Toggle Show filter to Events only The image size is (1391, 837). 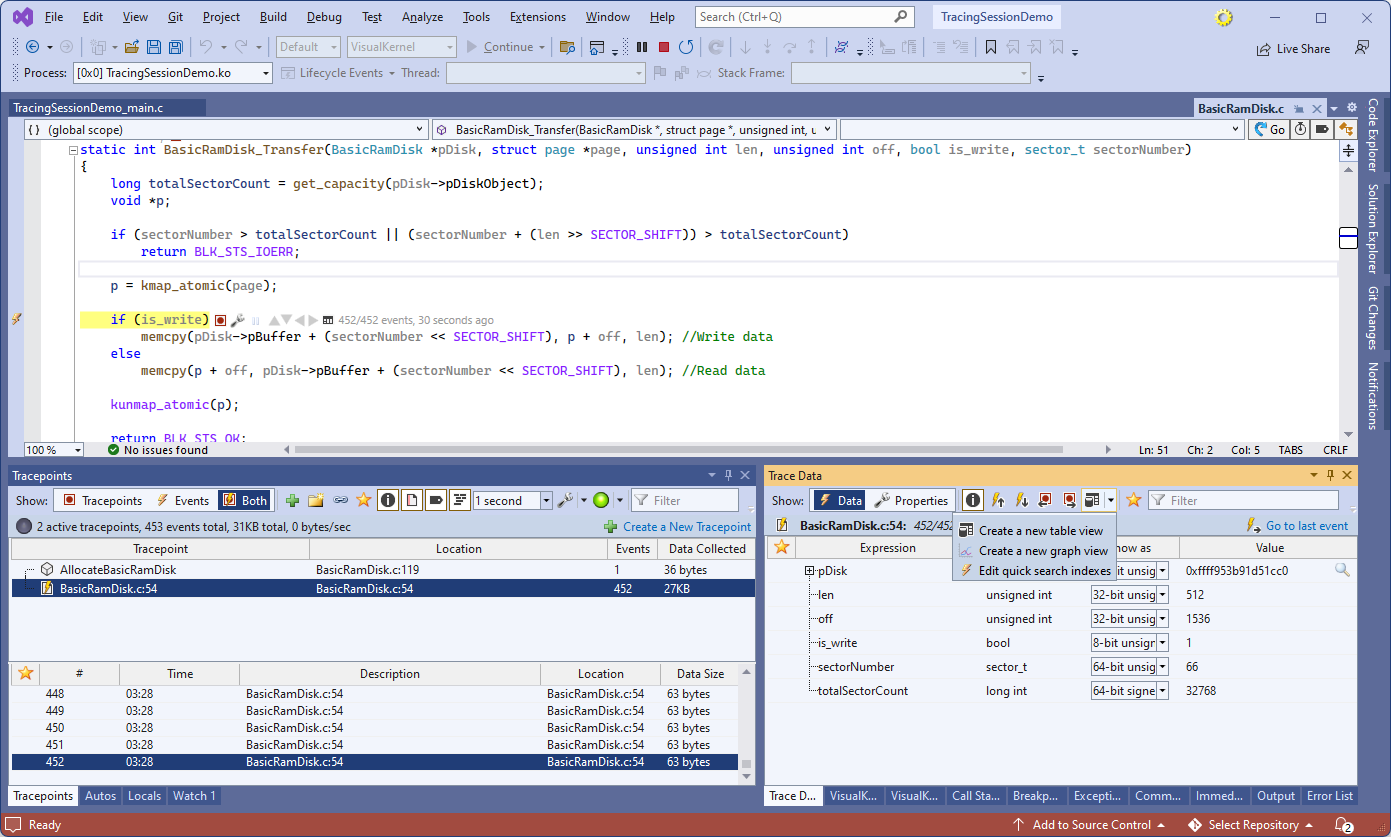[183, 501]
